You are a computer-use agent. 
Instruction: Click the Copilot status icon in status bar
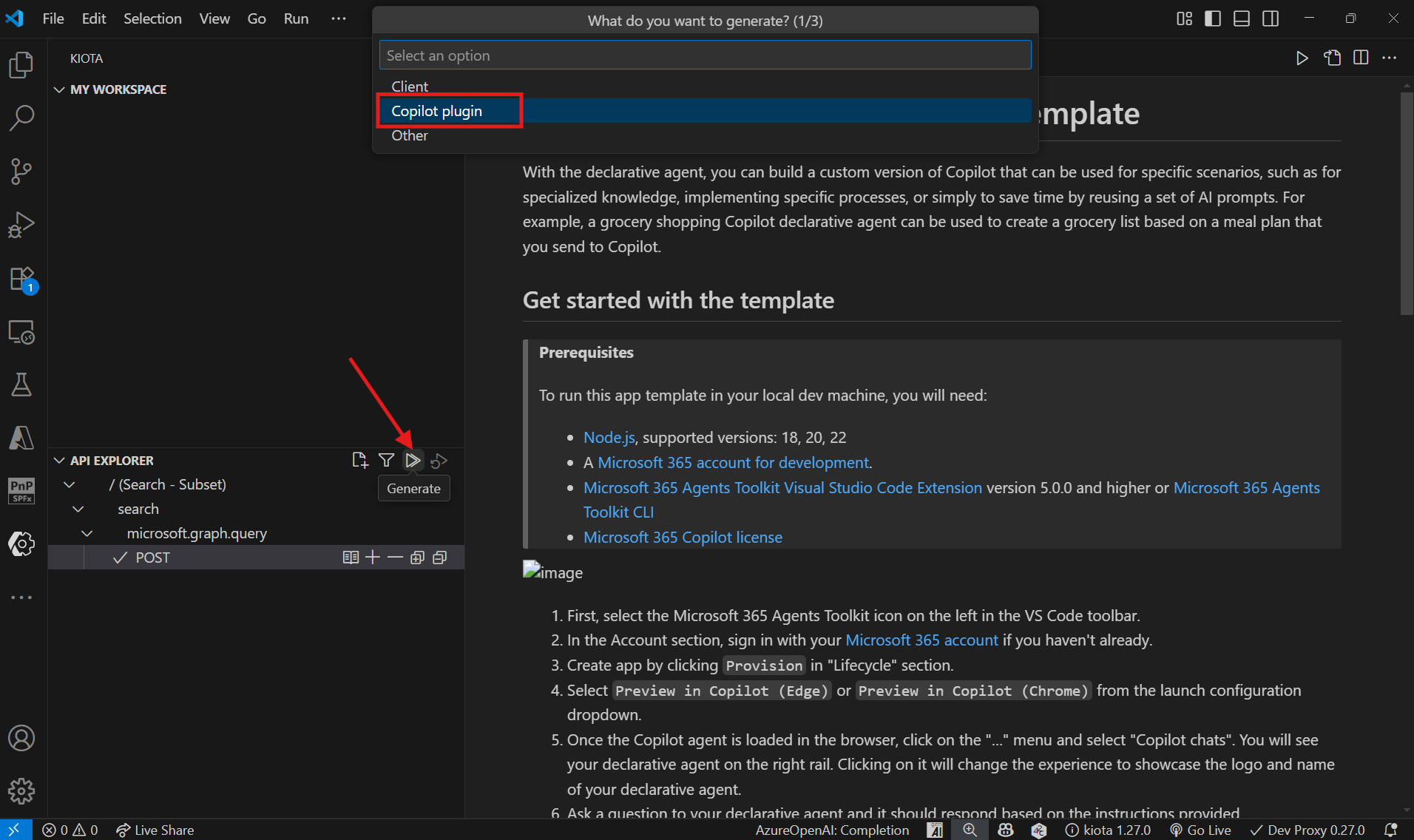1005,830
